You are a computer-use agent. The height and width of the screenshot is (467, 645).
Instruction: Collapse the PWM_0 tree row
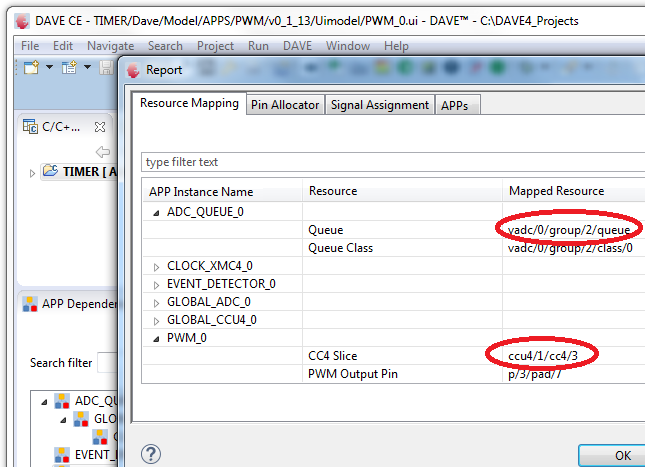(156, 339)
